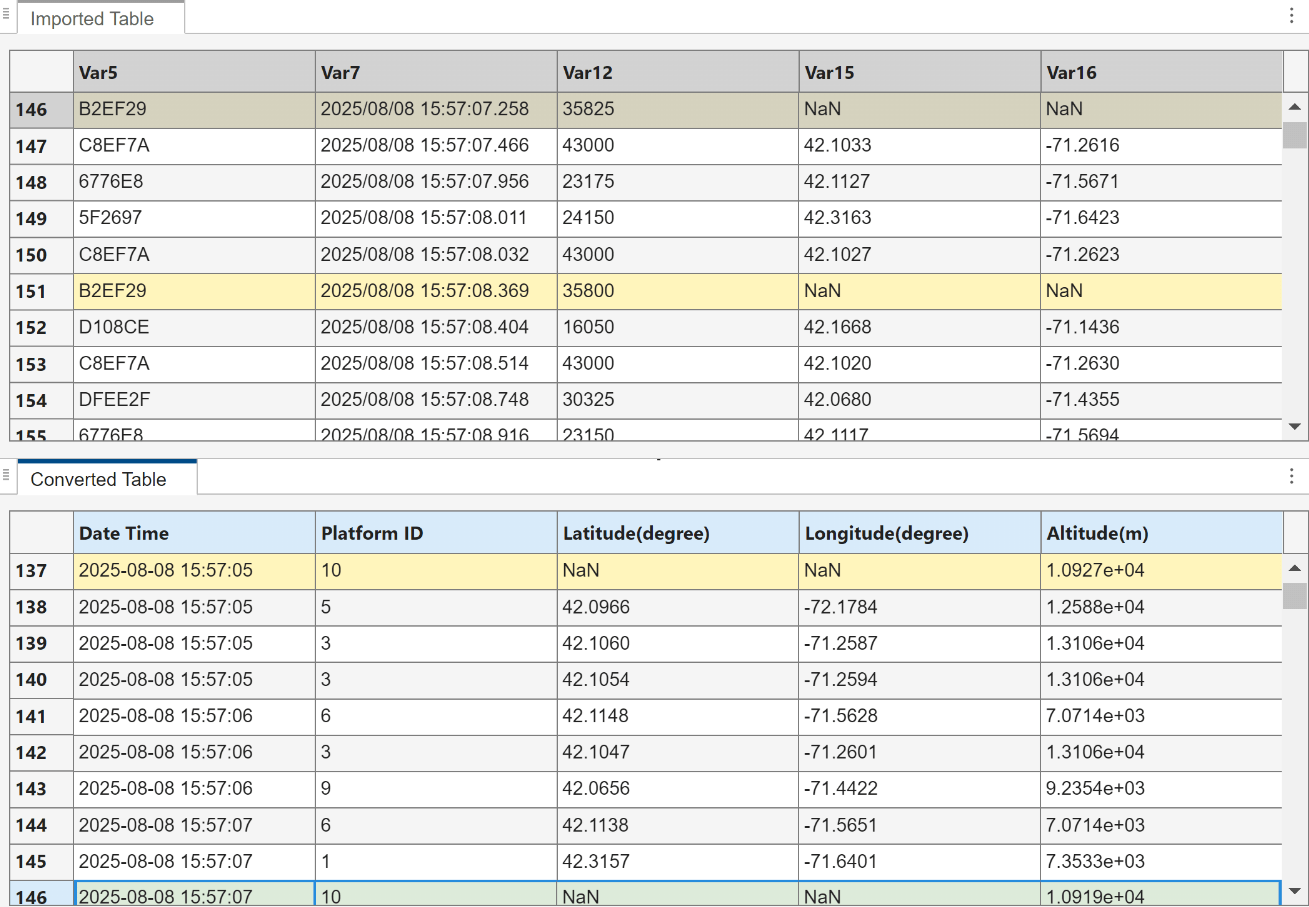Select the Var7 column header
1309x907 pixels.
[436, 72]
